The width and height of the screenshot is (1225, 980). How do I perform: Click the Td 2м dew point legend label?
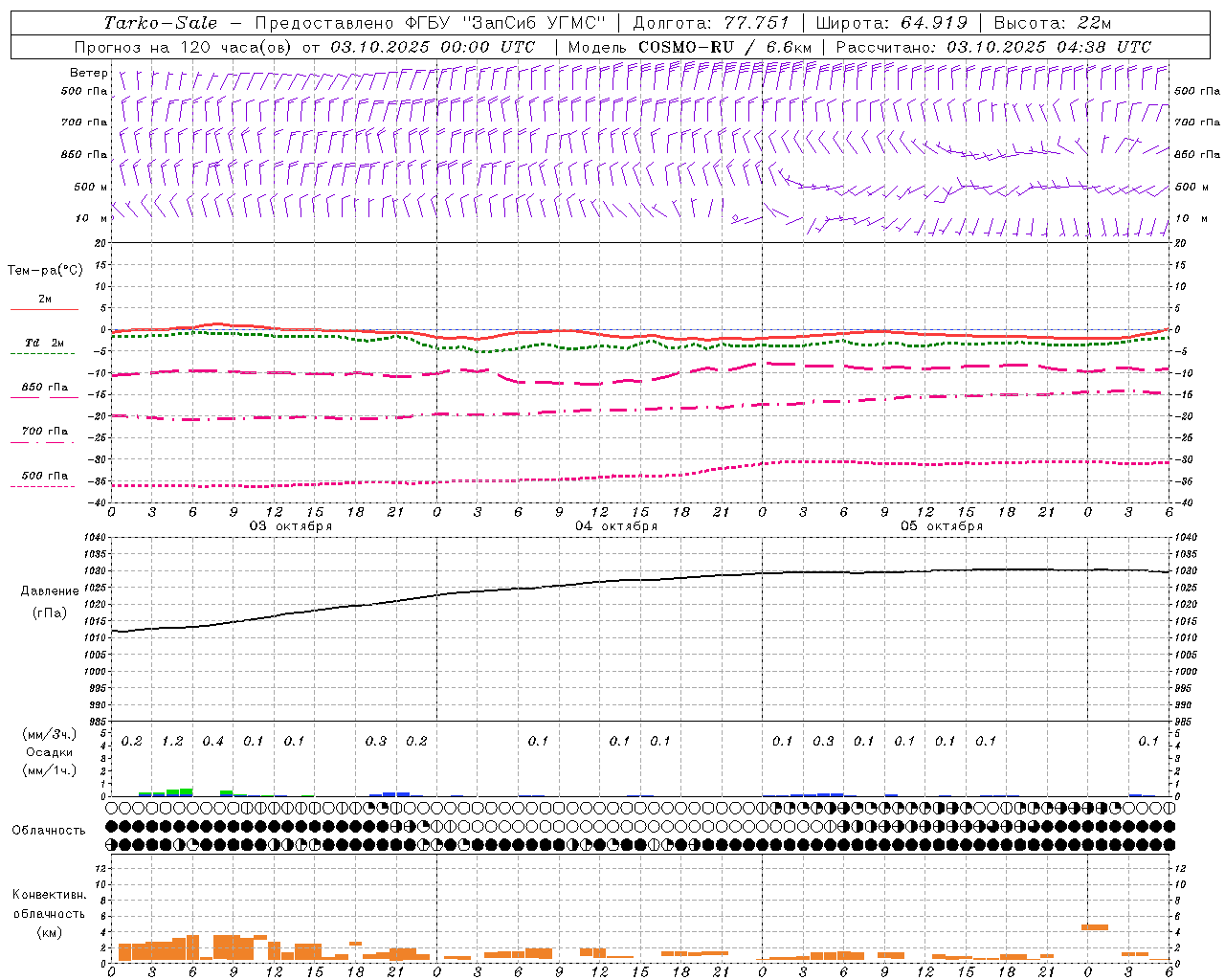pyautogui.click(x=44, y=343)
